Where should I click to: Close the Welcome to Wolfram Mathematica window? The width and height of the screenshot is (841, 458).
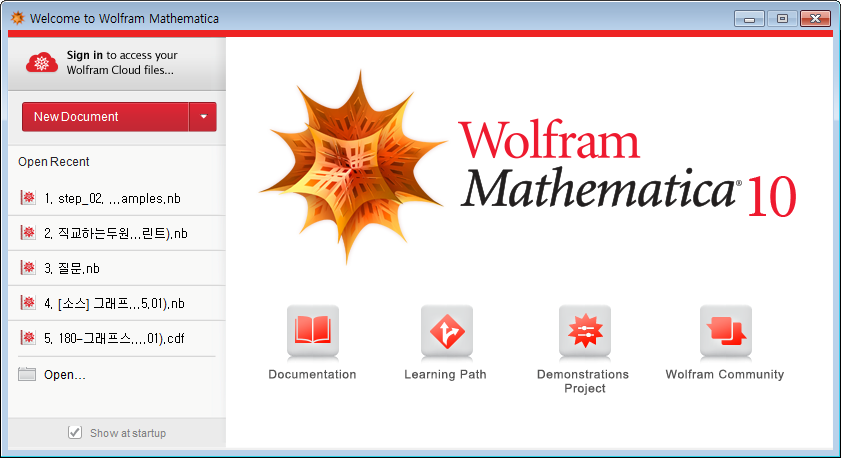(x=815, y=19)
